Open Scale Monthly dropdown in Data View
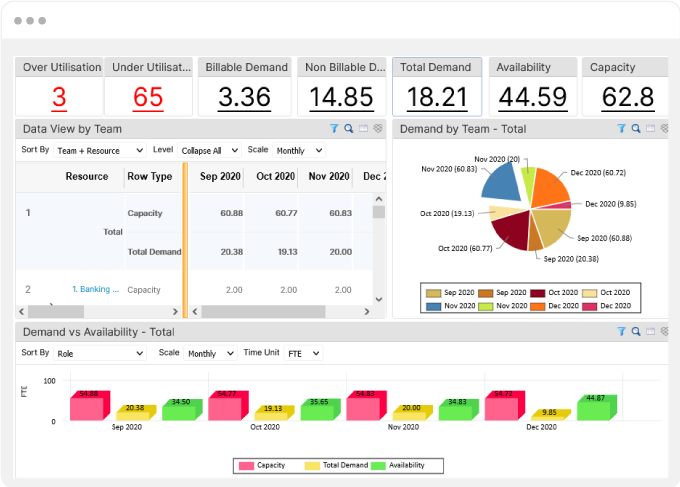Viewport: 680px width, 487px height. (299, 150)
